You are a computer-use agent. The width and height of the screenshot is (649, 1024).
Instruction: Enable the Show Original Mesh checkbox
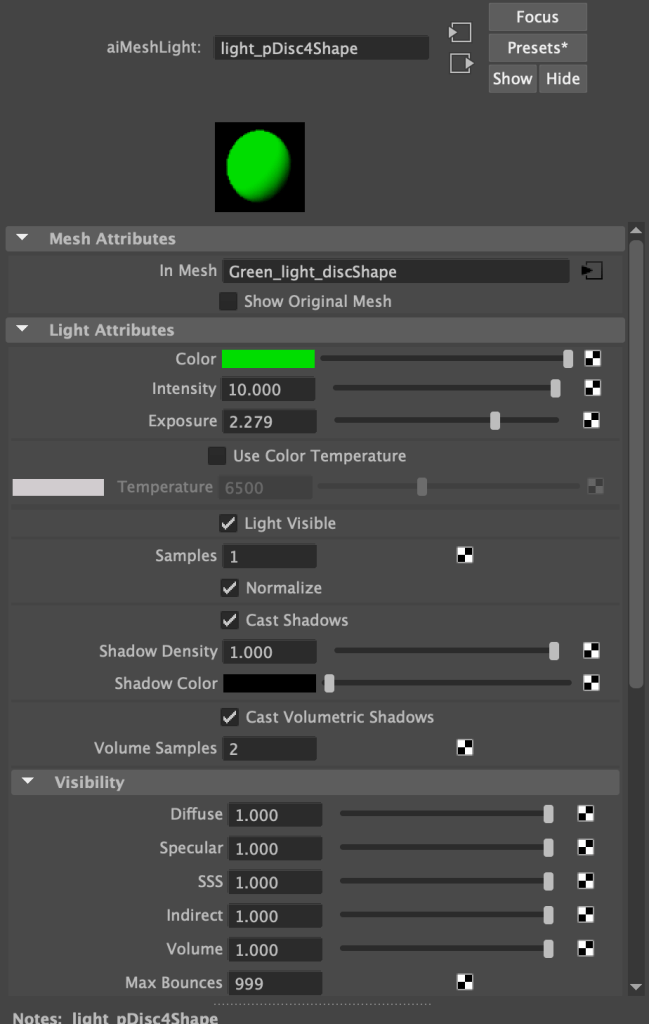[228, 301]
